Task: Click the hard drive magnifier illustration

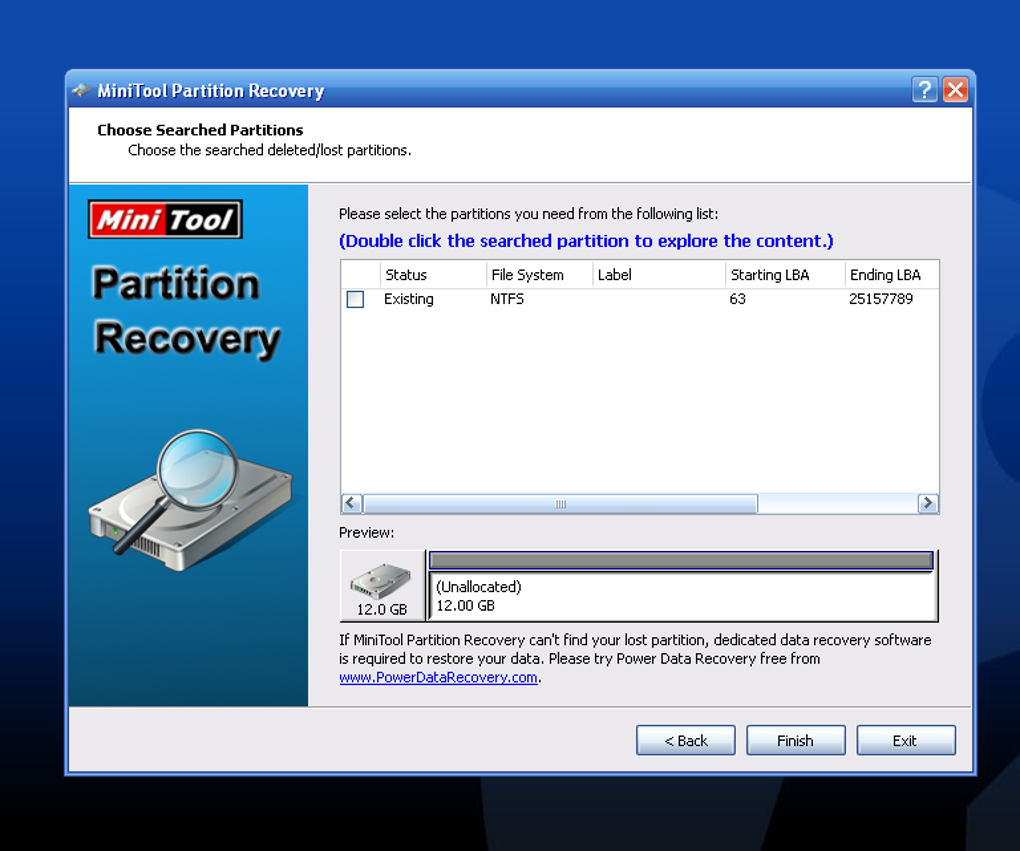Action: point(191,501)
